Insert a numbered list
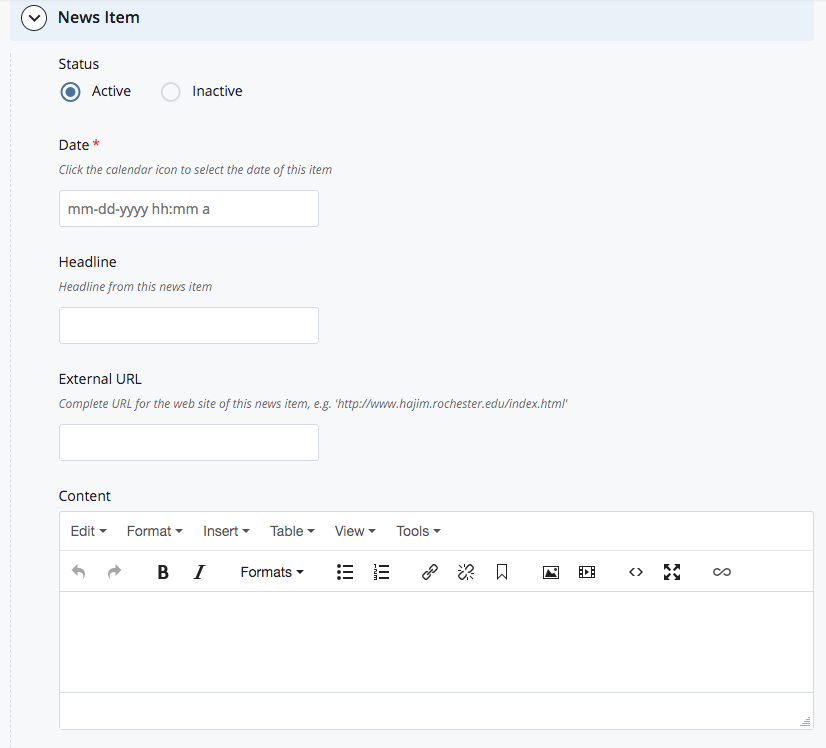826x748 pixels. pyautogui.click(x=381, y=572)
